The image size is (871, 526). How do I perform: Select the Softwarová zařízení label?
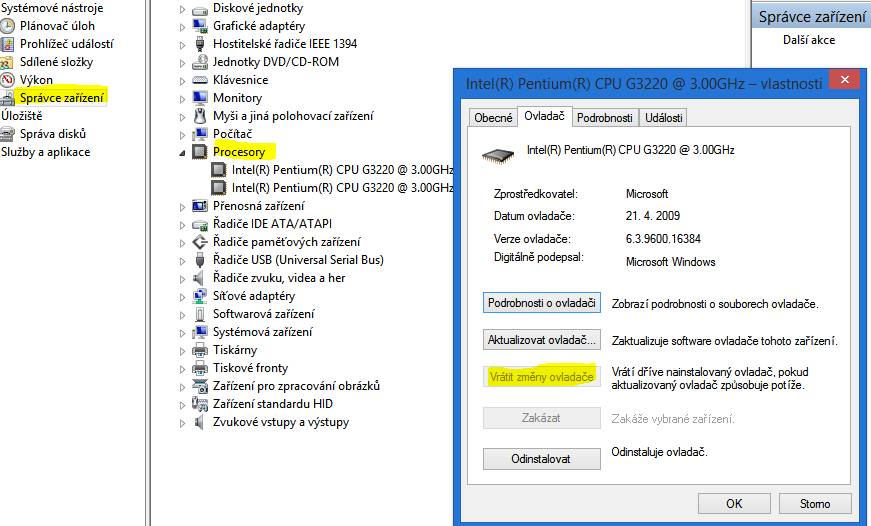(263, 314)
